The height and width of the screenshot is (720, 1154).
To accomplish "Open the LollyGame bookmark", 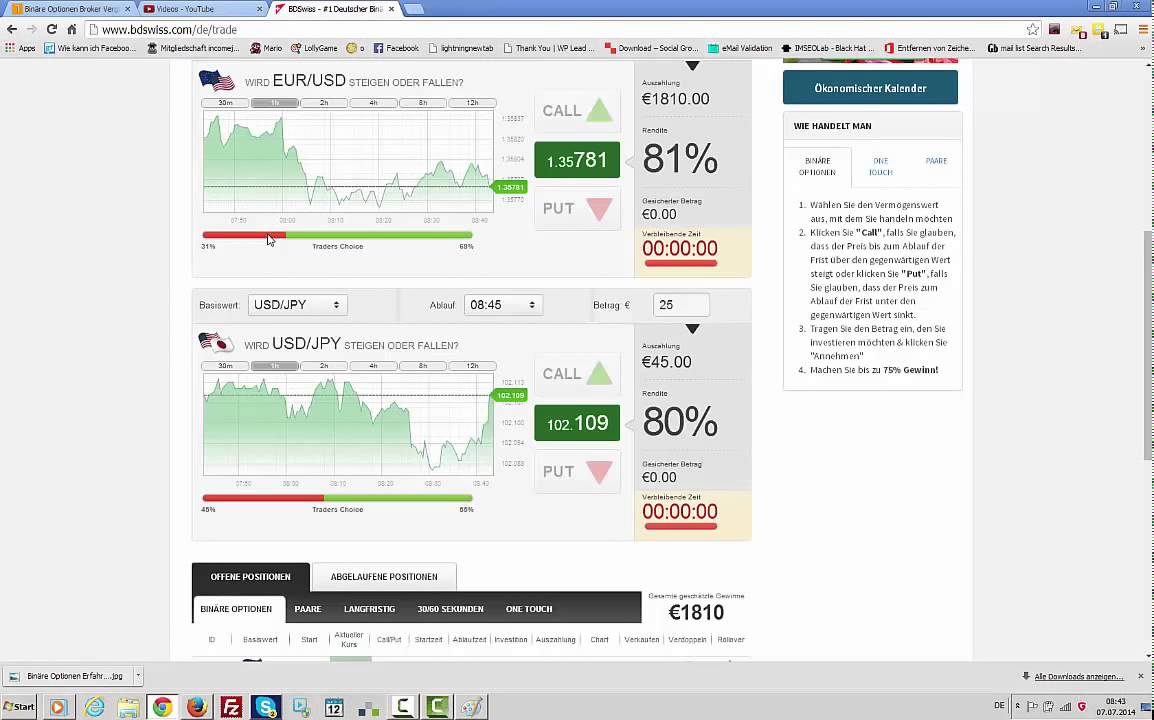I will (314, 48).
